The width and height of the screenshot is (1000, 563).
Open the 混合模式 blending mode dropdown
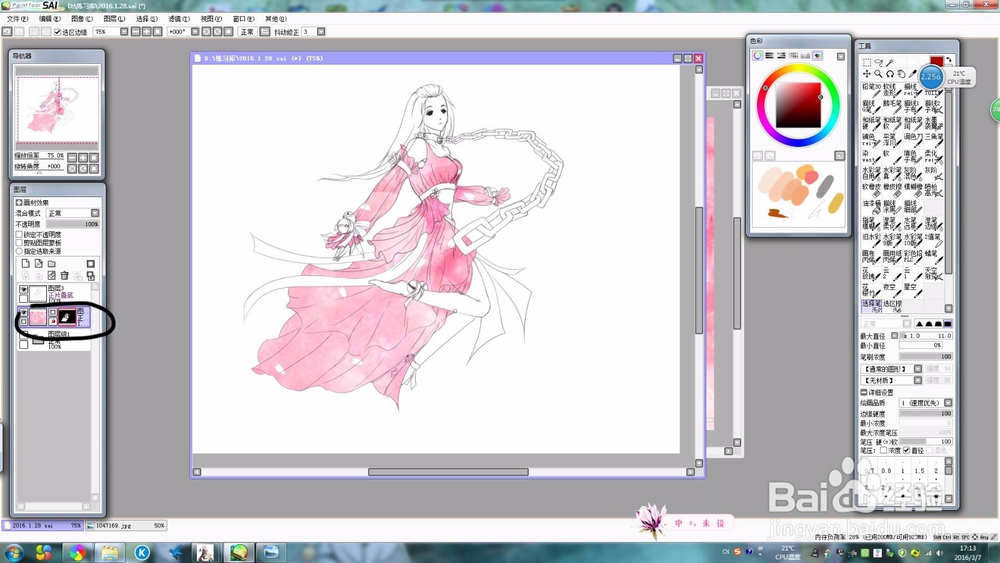[95, 213]
